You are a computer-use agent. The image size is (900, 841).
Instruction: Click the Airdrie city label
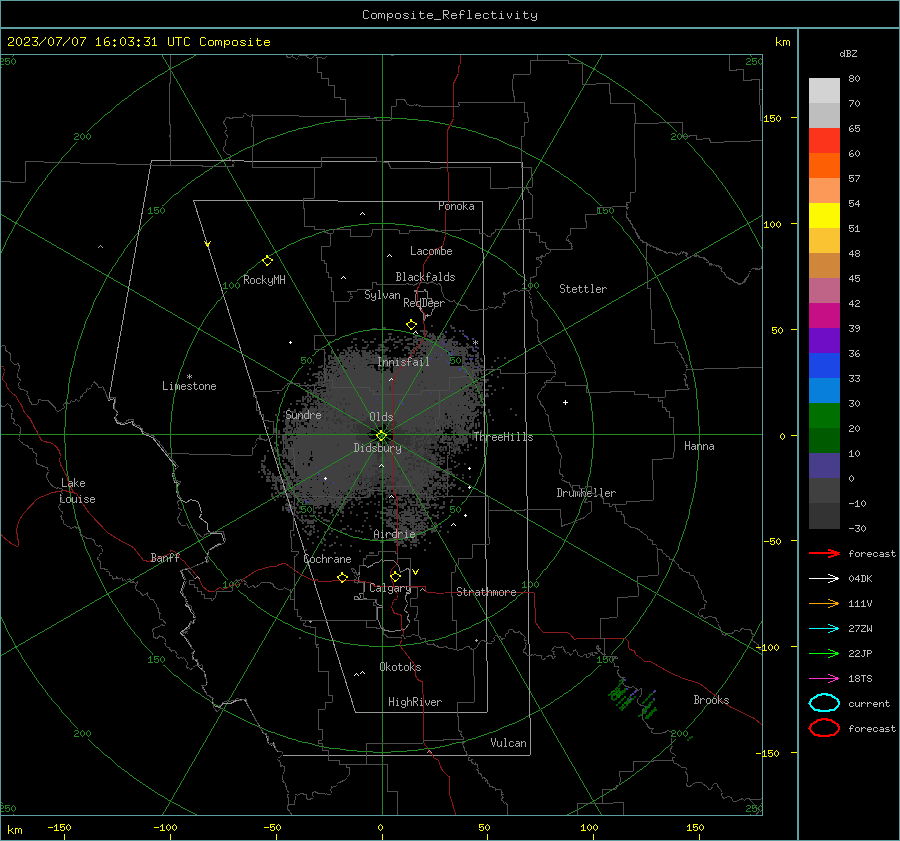[x=394, y=534]
